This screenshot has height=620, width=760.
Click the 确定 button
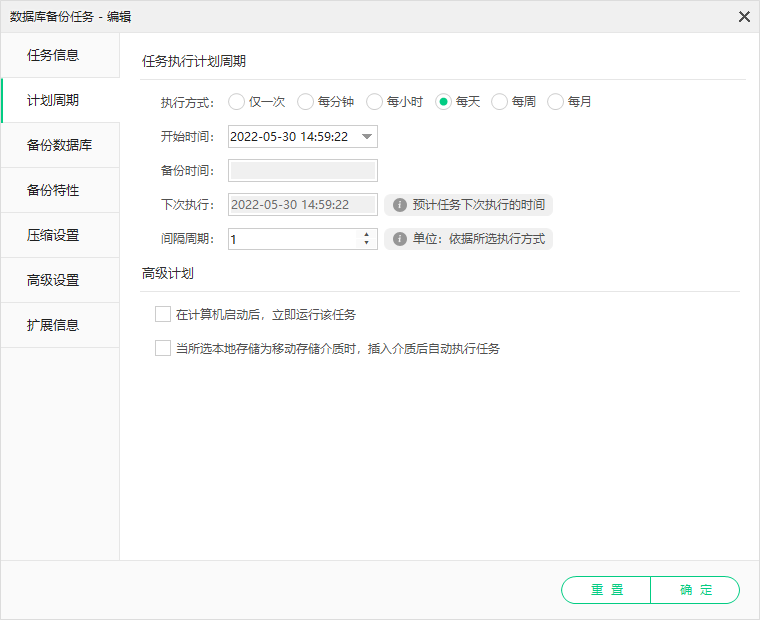coord(695,590)
